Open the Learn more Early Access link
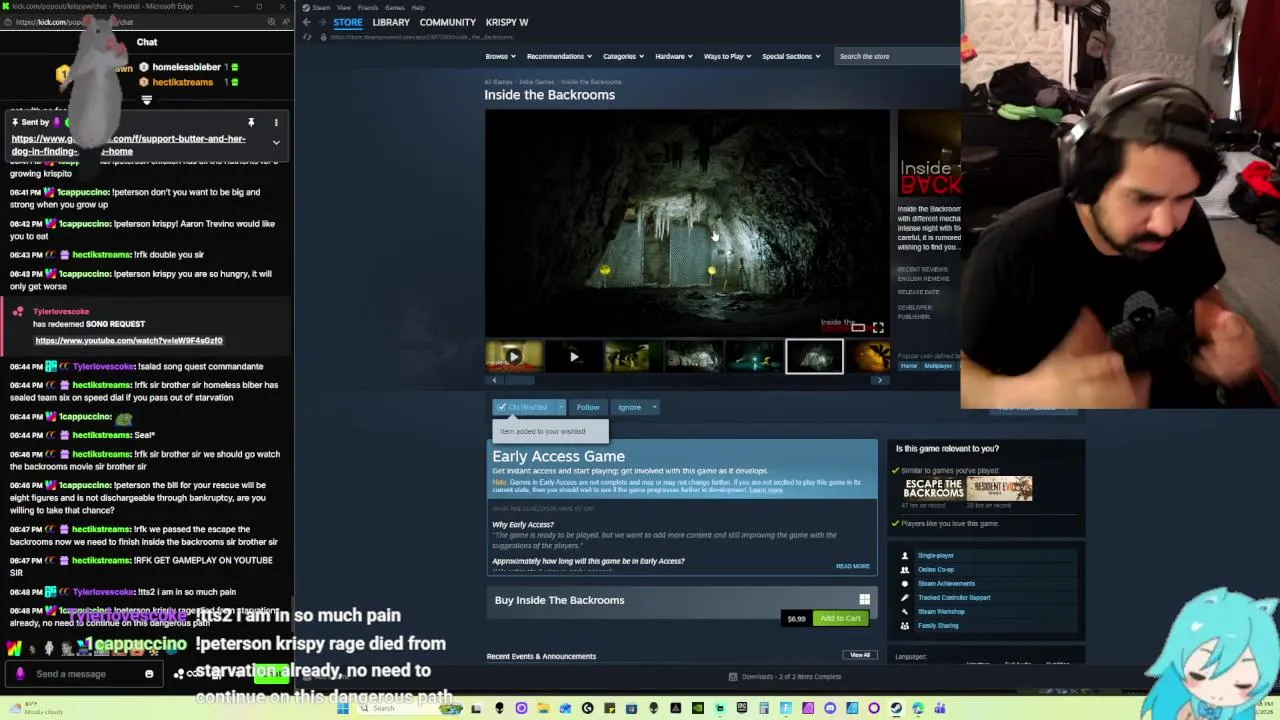This screenshot has width=1280, height=720. tap(766, 490)
